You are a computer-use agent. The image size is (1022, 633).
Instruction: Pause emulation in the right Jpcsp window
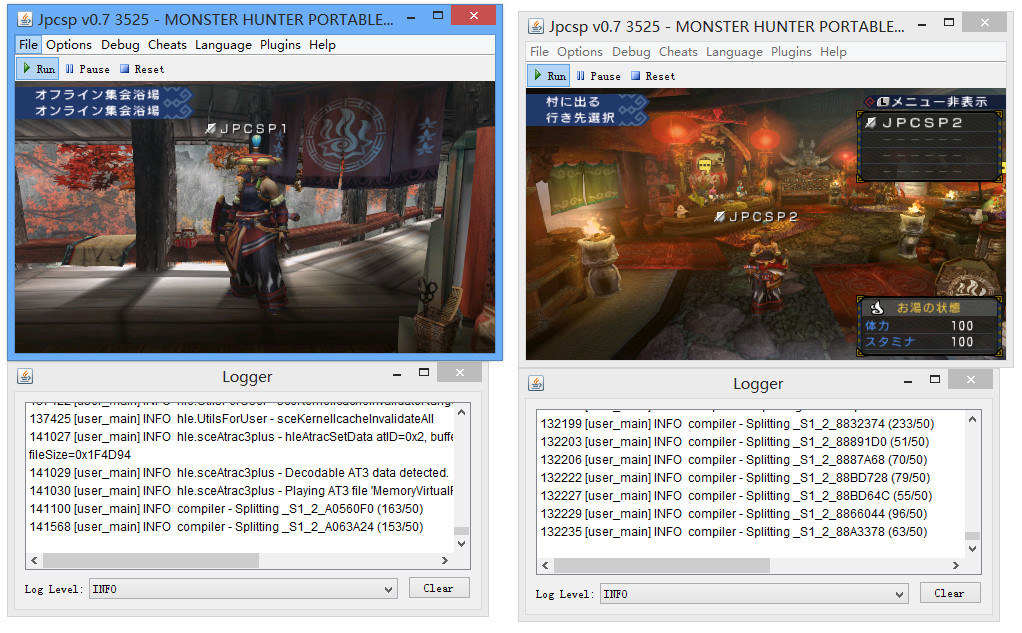point(598,76)
